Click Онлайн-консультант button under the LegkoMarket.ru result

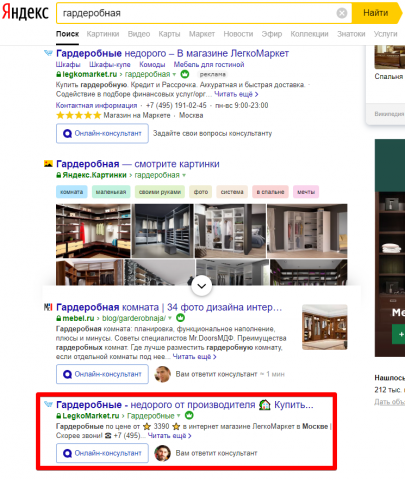tap(102, 453)
